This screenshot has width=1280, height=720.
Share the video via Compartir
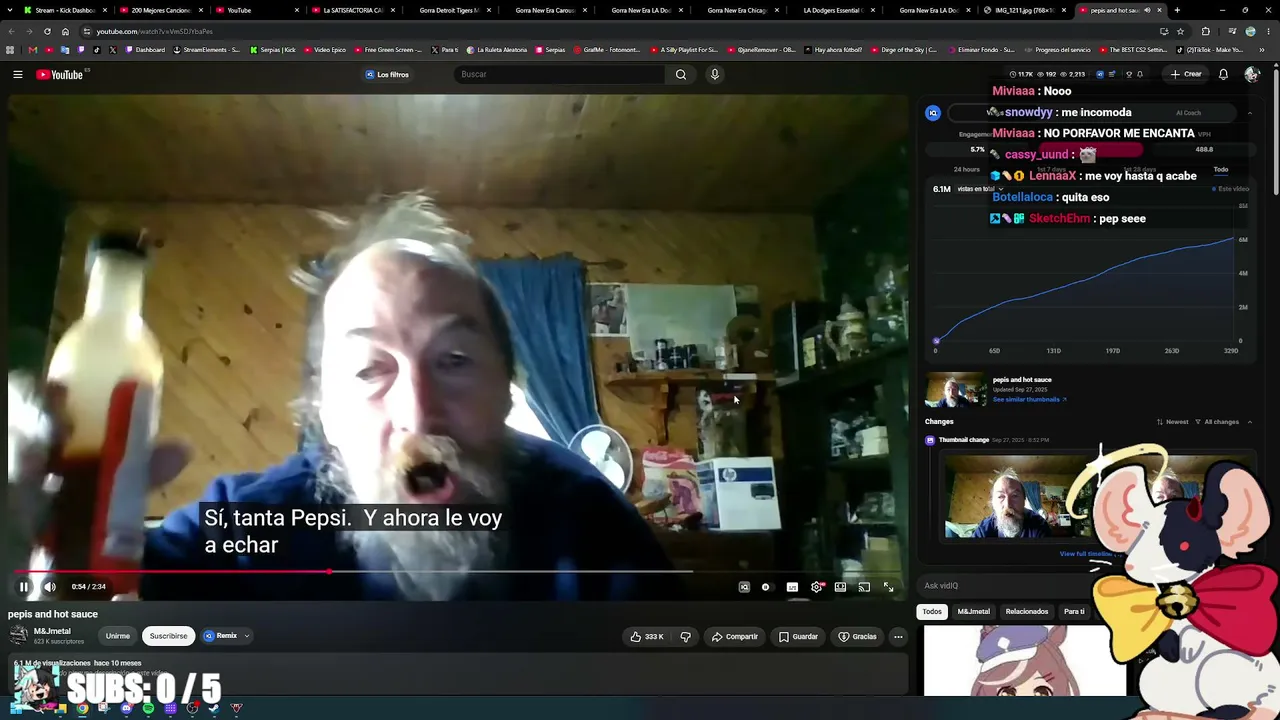point(734,636)
